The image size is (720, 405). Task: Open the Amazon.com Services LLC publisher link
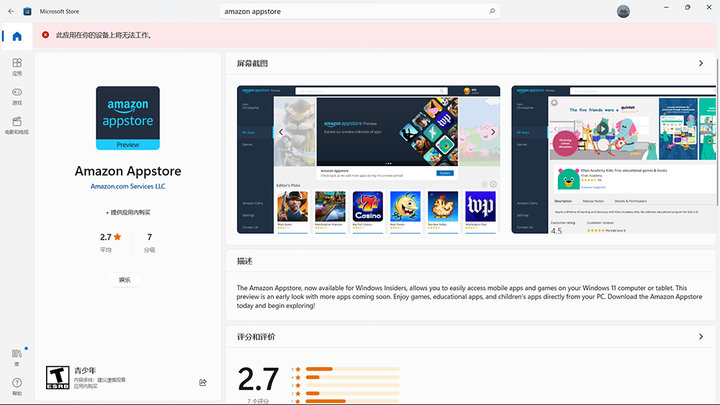(128, 186)
